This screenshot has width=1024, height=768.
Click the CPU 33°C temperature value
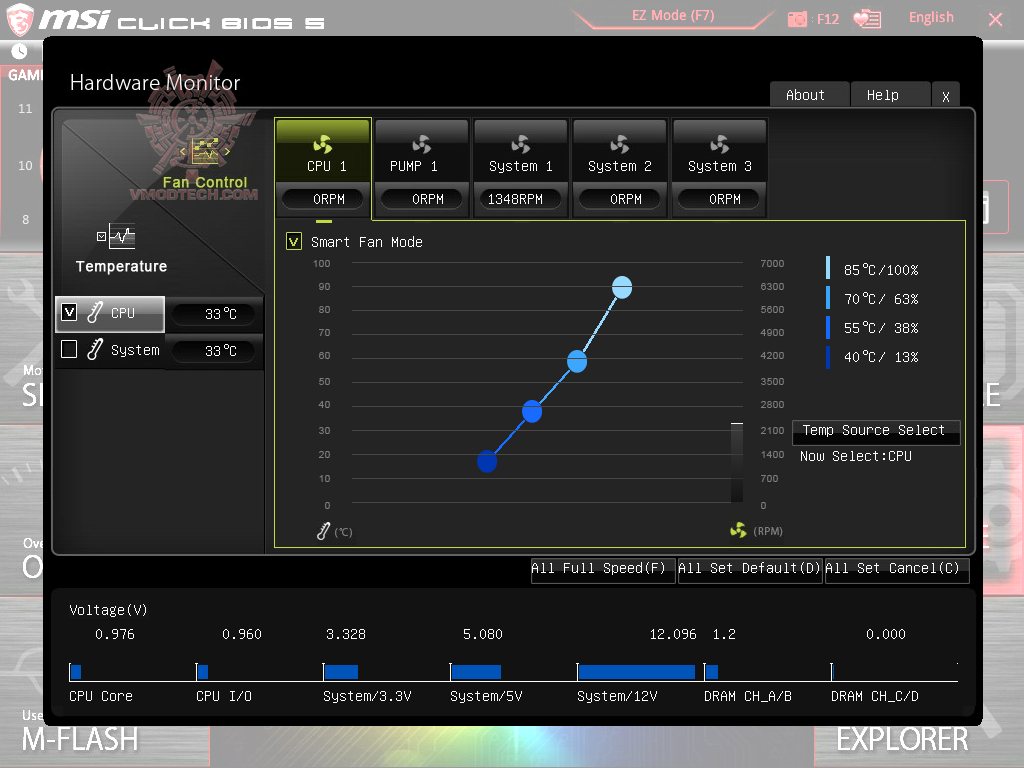[213, 314]
